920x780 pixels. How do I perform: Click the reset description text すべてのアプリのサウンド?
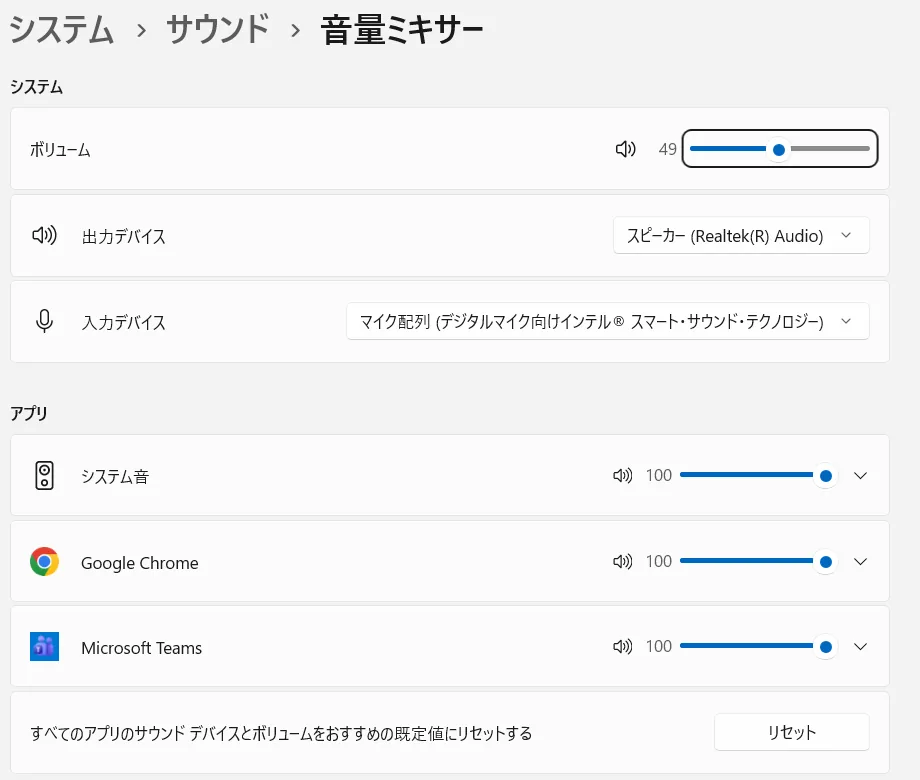pos(282,733)
